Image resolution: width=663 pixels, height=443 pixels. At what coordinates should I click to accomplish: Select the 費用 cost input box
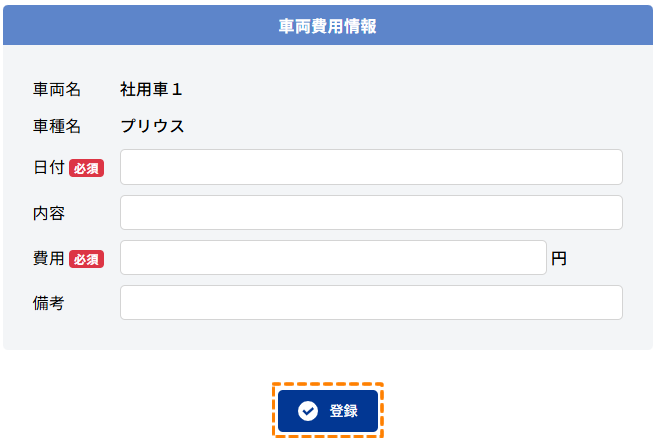[x=333, y=257]
